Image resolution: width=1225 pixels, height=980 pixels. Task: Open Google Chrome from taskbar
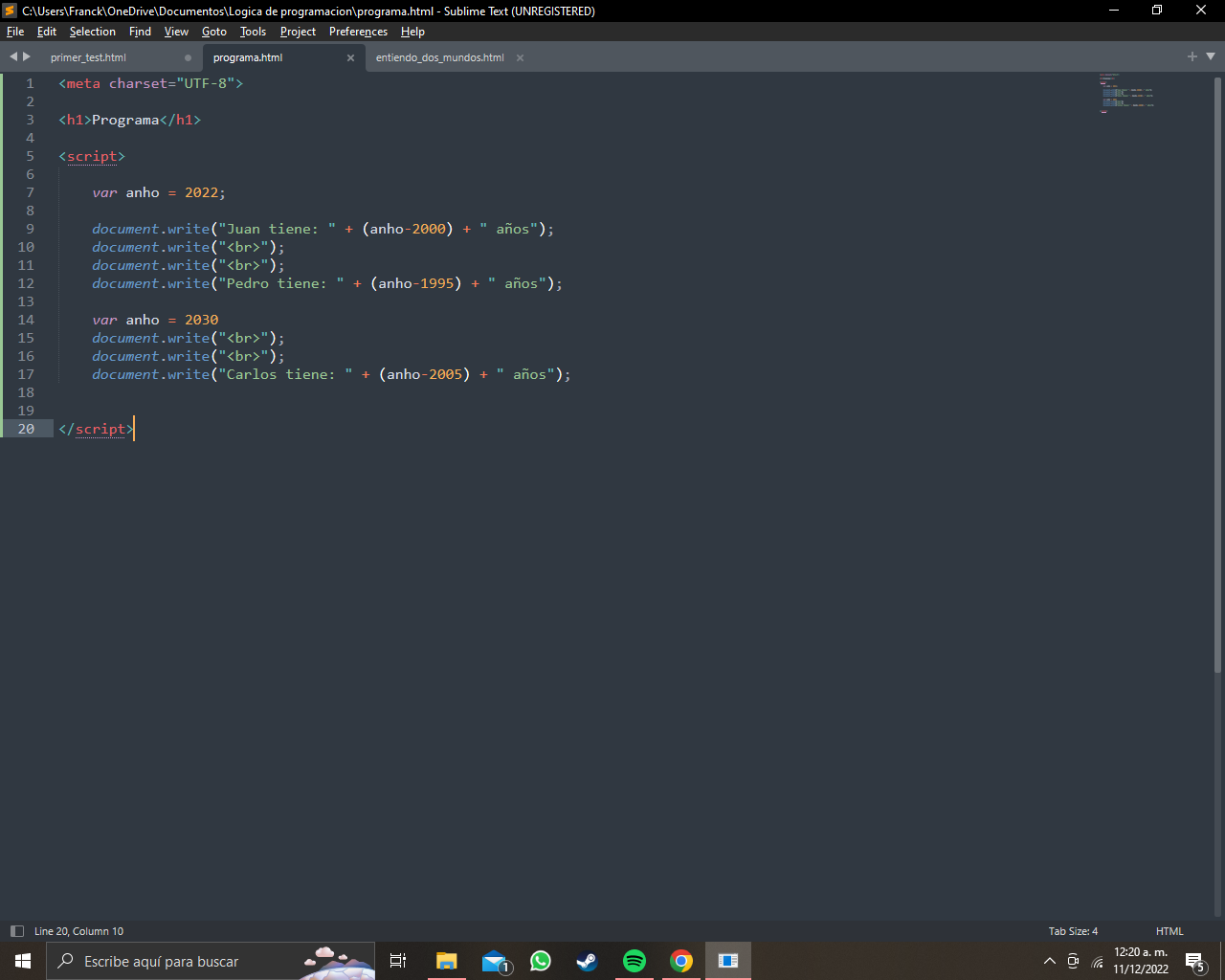coord(681,961)
